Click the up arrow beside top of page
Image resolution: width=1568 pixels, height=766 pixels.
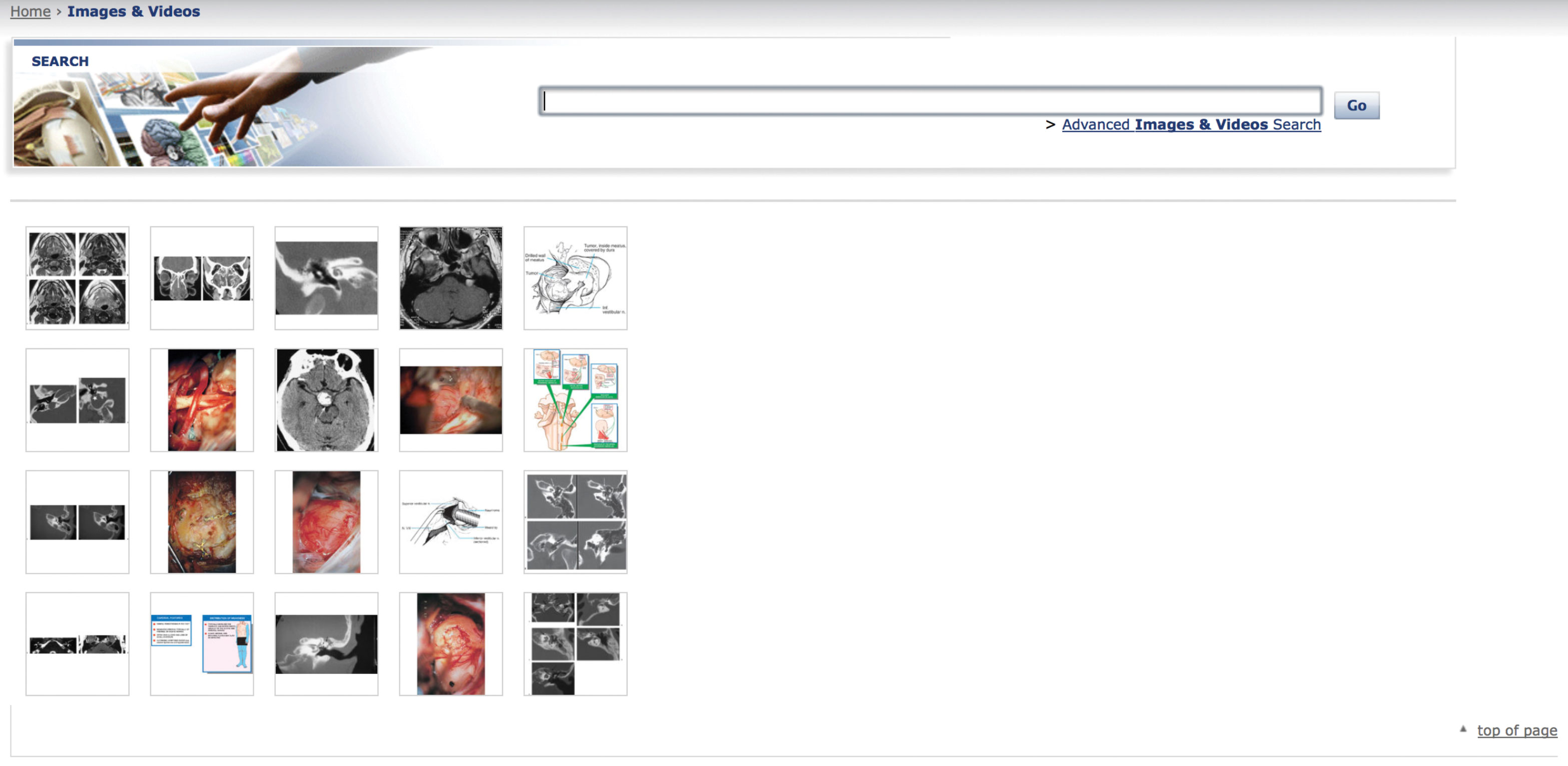1463,729
